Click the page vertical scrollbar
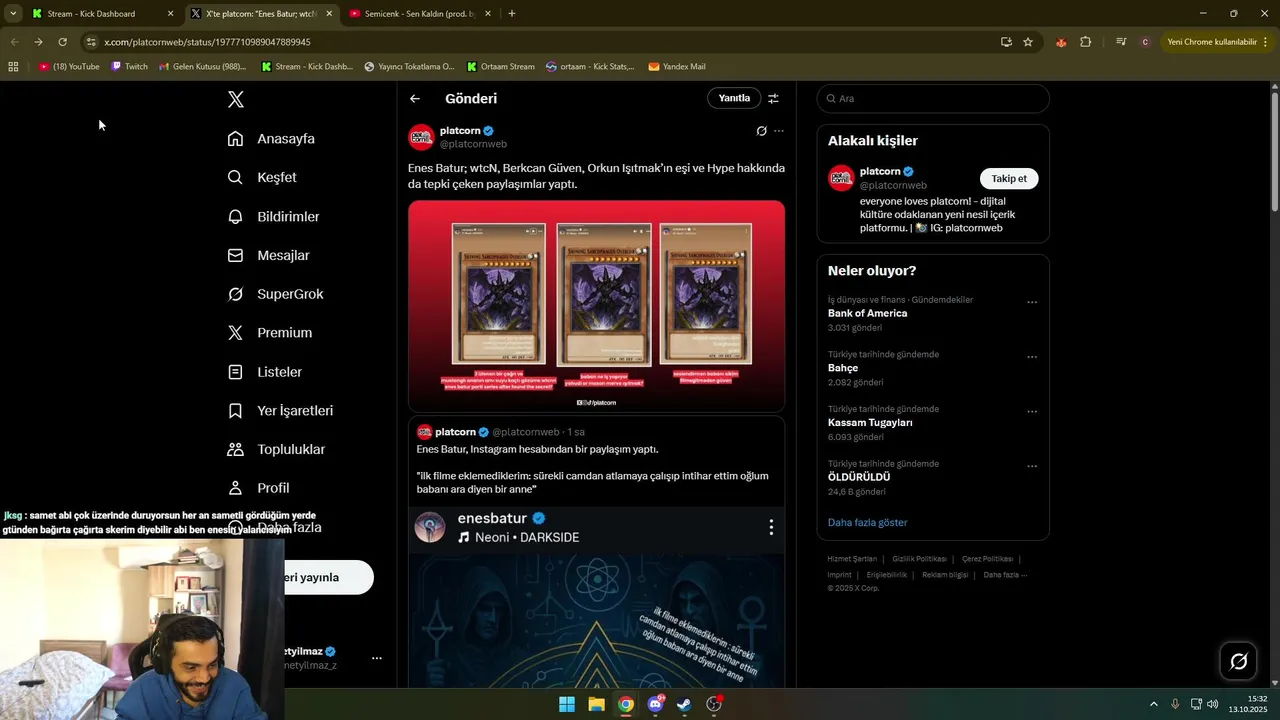Image resolution: width=1280 pixels, height=720 pixels. pos(1274,150)
